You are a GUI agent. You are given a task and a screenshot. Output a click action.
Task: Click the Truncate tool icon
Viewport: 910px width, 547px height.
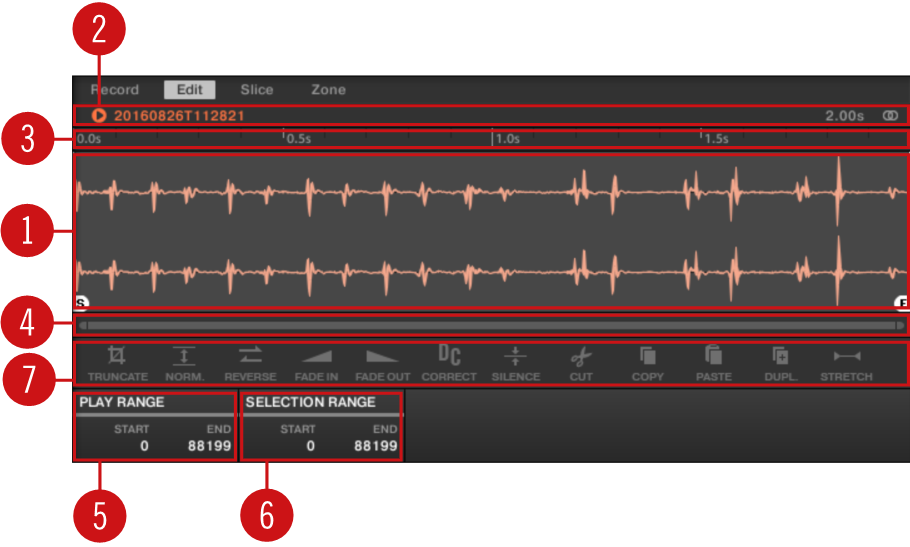pos(117,356)
